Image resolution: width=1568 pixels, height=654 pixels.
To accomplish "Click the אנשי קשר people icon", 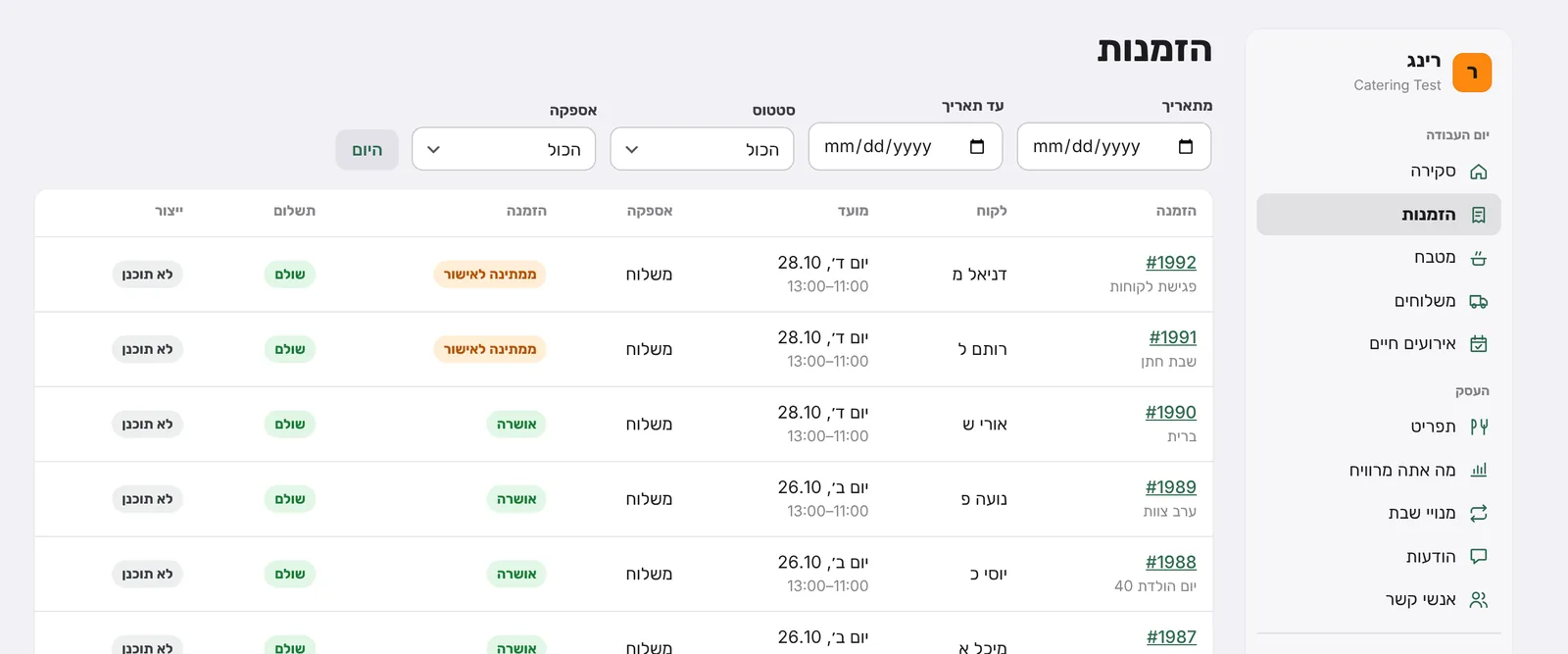I will [1479, 599].
